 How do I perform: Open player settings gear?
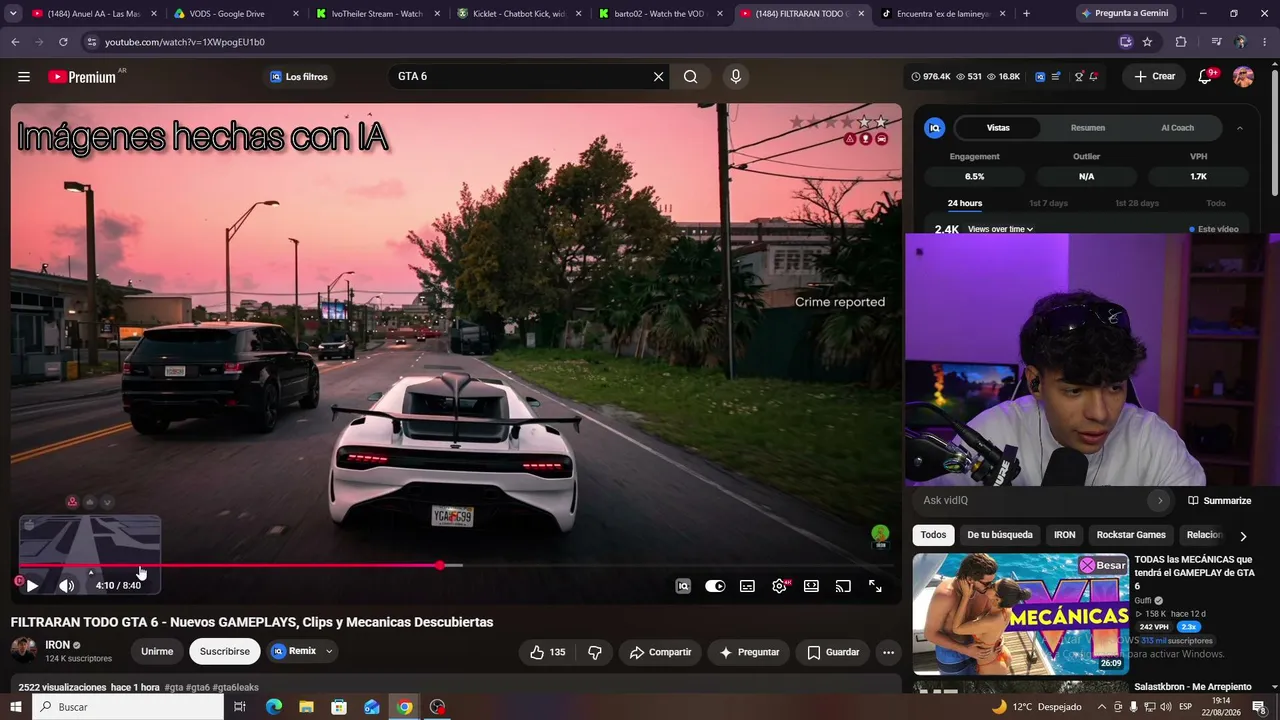pos(779,586)
